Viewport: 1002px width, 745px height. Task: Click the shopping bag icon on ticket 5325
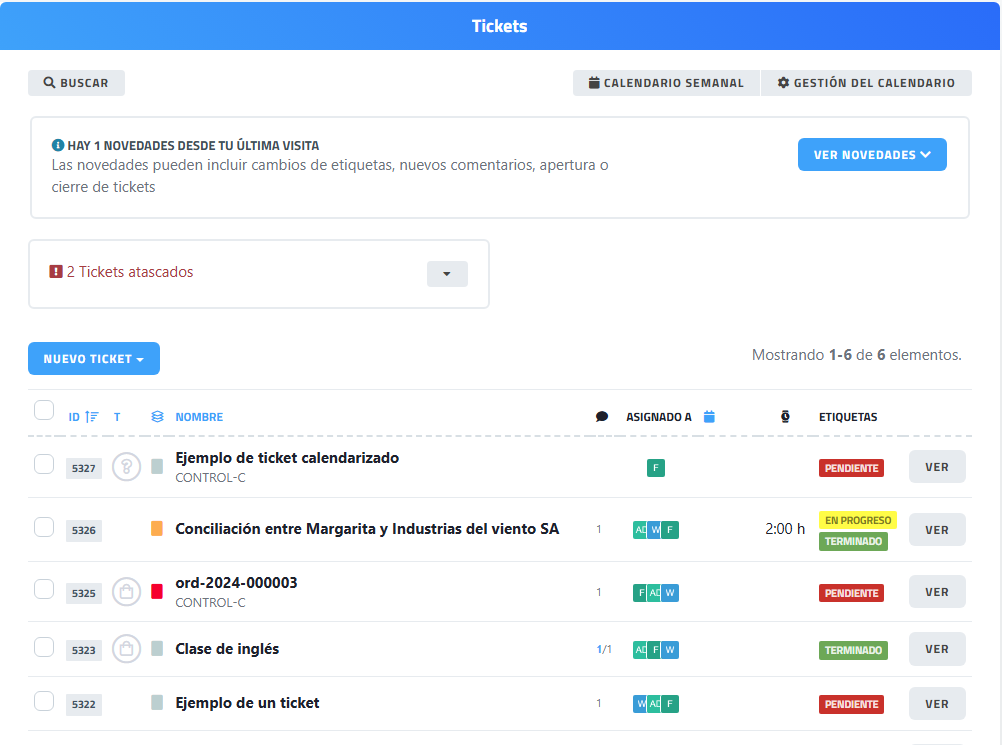point(126,592)
